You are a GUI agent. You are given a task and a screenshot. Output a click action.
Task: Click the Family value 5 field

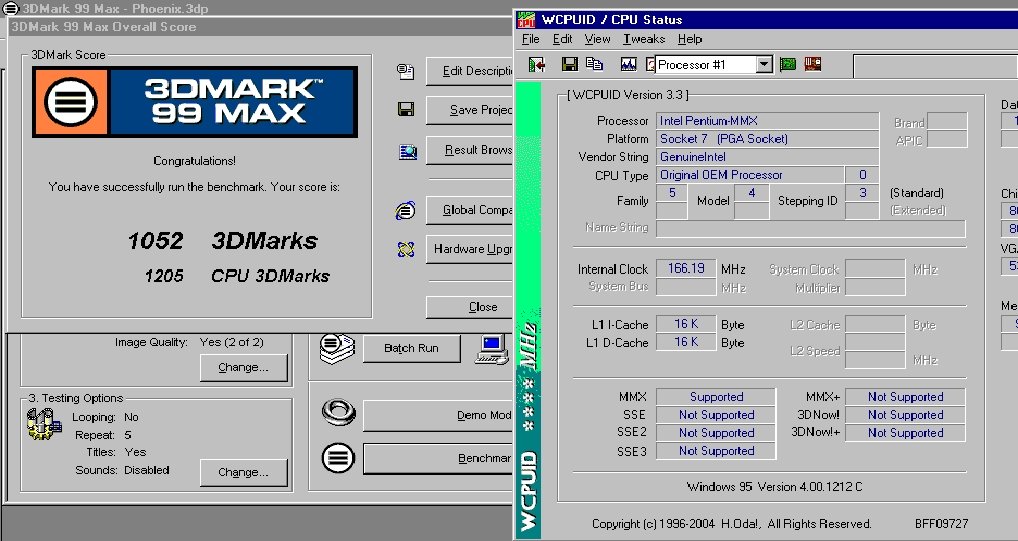coord(672,194)
